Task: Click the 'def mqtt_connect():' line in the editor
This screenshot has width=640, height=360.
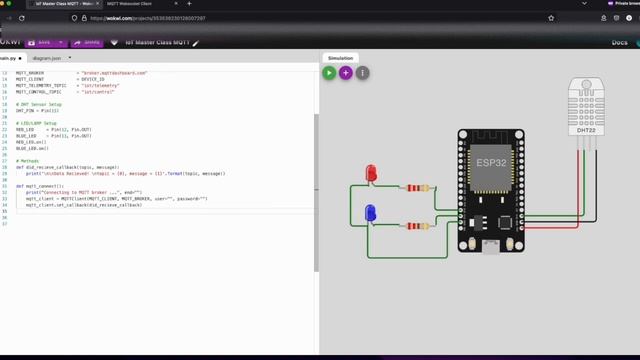Action: coord(40,186)
